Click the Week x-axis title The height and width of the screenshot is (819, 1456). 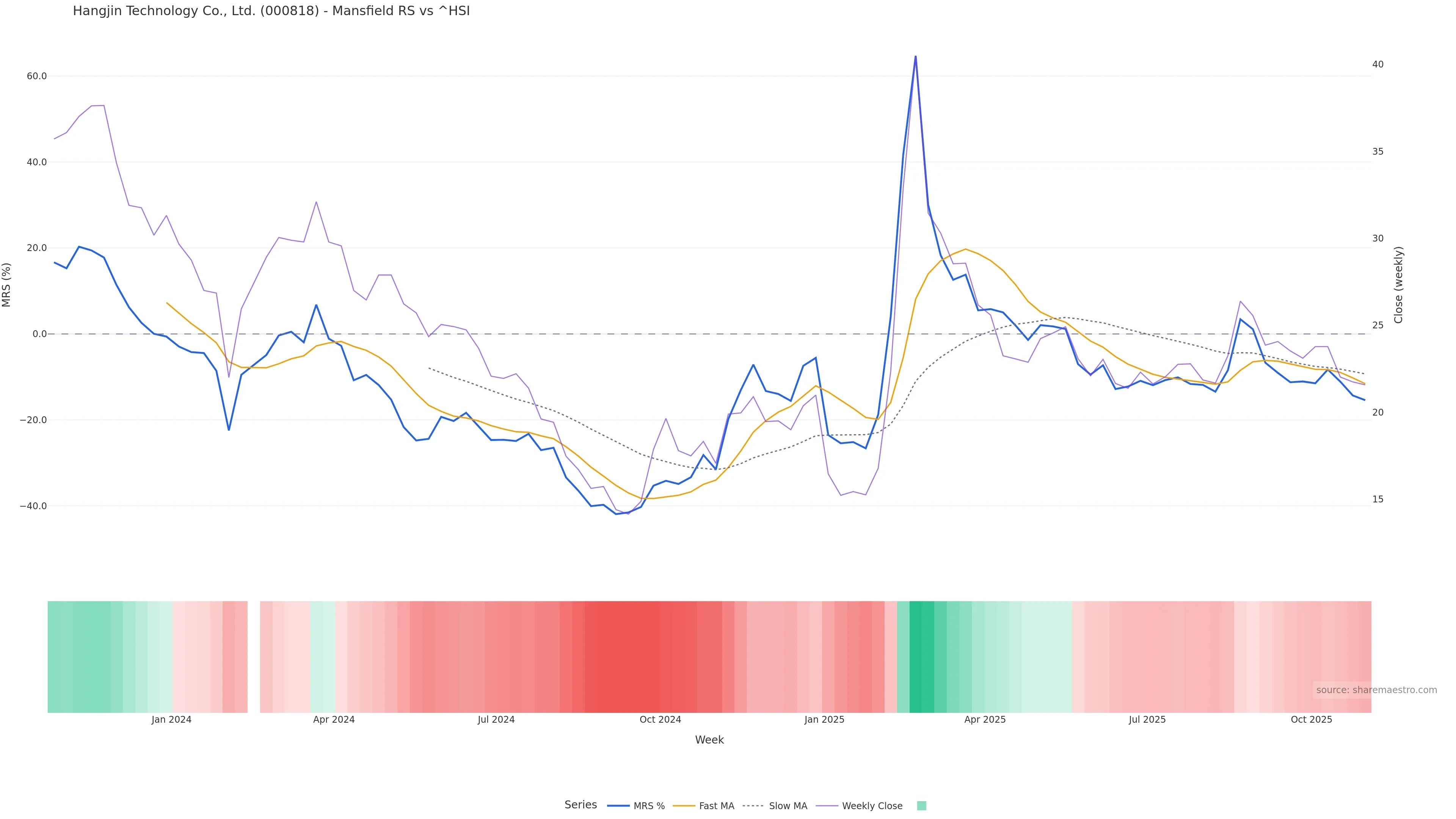pos(709,740)
